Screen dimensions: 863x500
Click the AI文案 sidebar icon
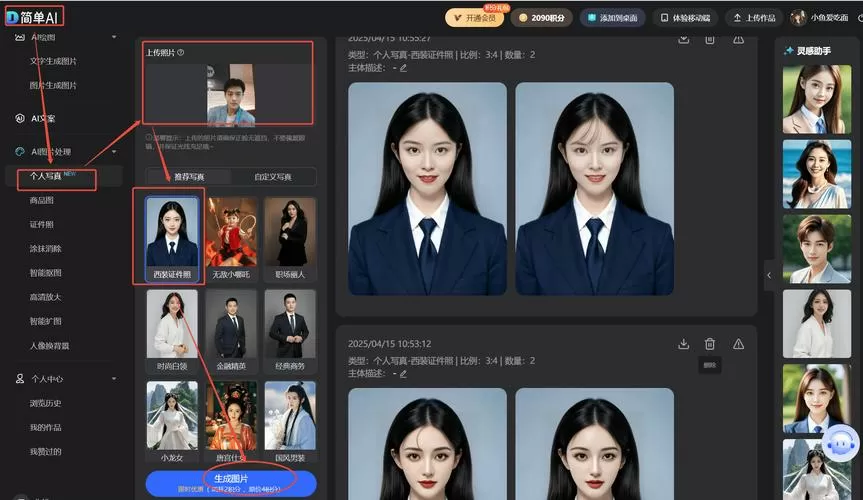tap(20, 118)
